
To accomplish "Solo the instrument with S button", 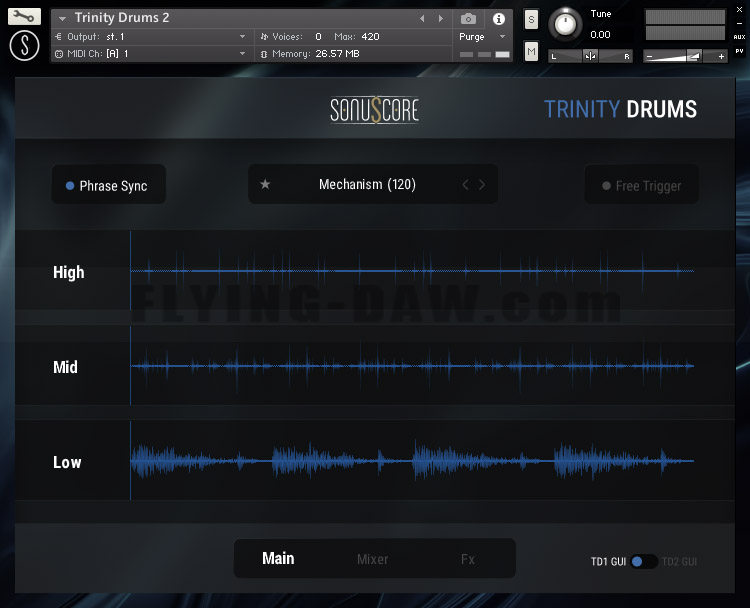I will point(531,20).
